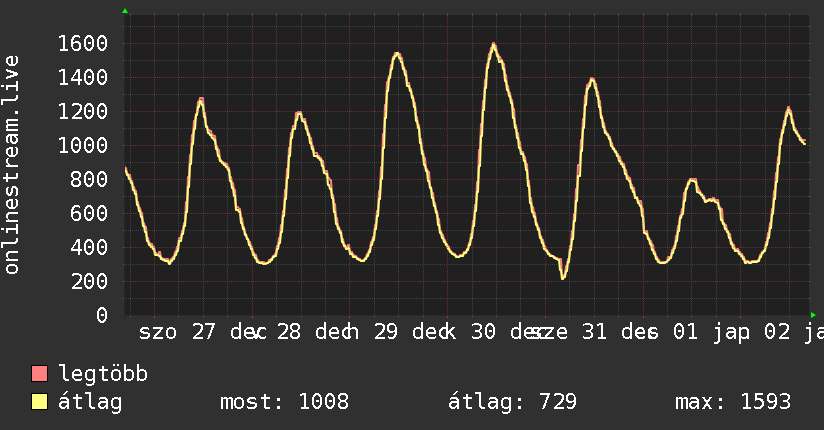Image resolution: width=824 pixels, height=430 pixels.
Task: Click the pink legtöbb legend swatch
Action: click(x=39, y=373)
